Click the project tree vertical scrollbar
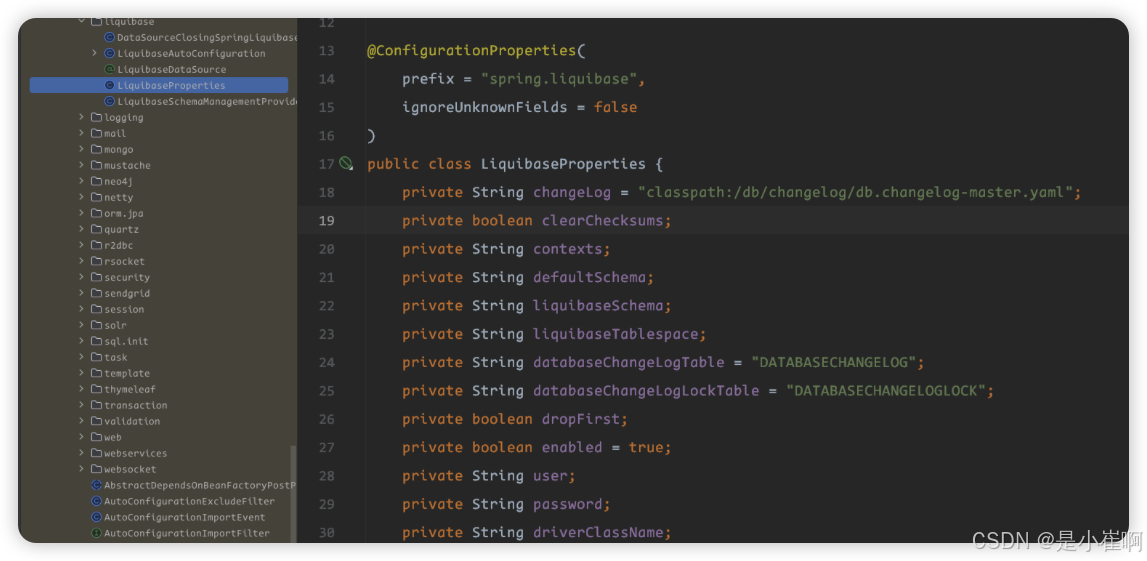1147x561 pixels. (x=293, y=494)
